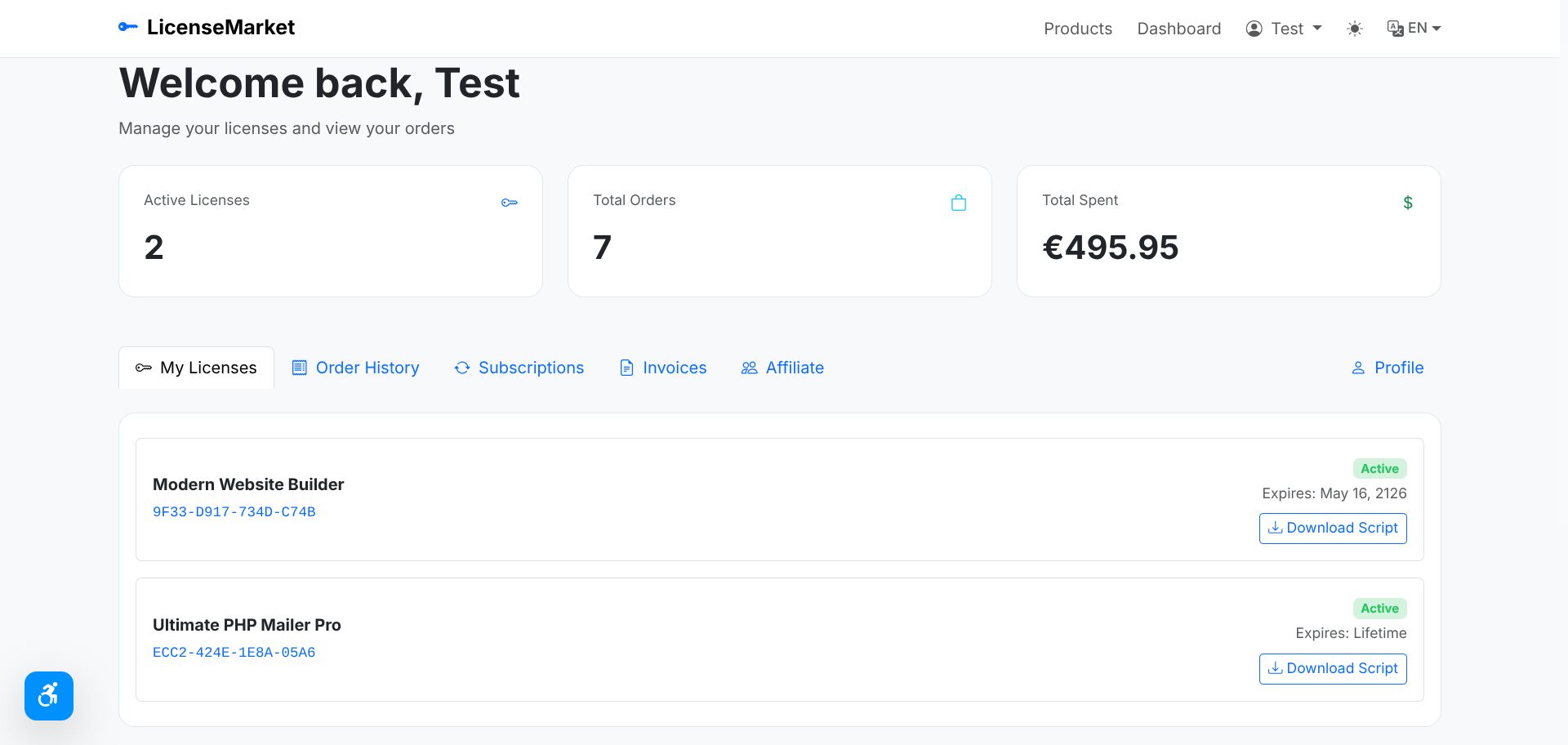Click license key ECC2-424E-1E8A-05A6
Image resolution: width=1568 pixels, height=745 pixels.
coord(234,653)
